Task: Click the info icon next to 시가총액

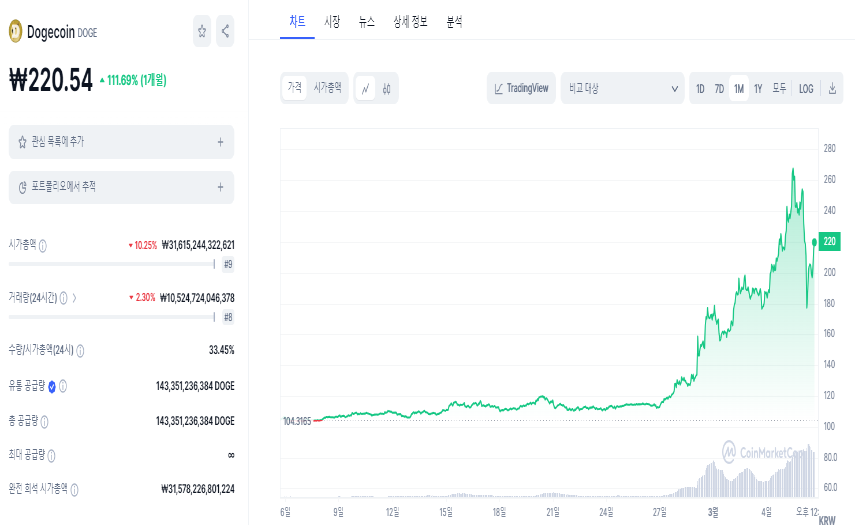Action: (43, 245)
